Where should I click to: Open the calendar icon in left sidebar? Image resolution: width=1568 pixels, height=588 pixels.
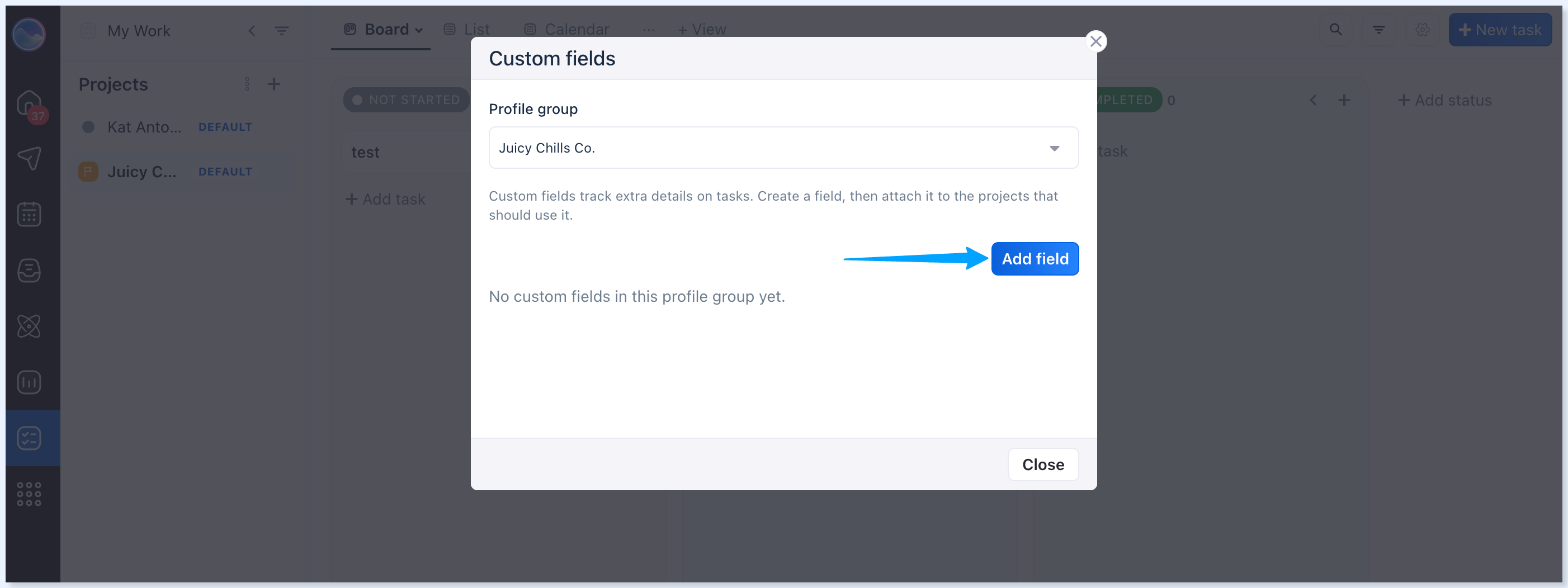coord(29,214)
